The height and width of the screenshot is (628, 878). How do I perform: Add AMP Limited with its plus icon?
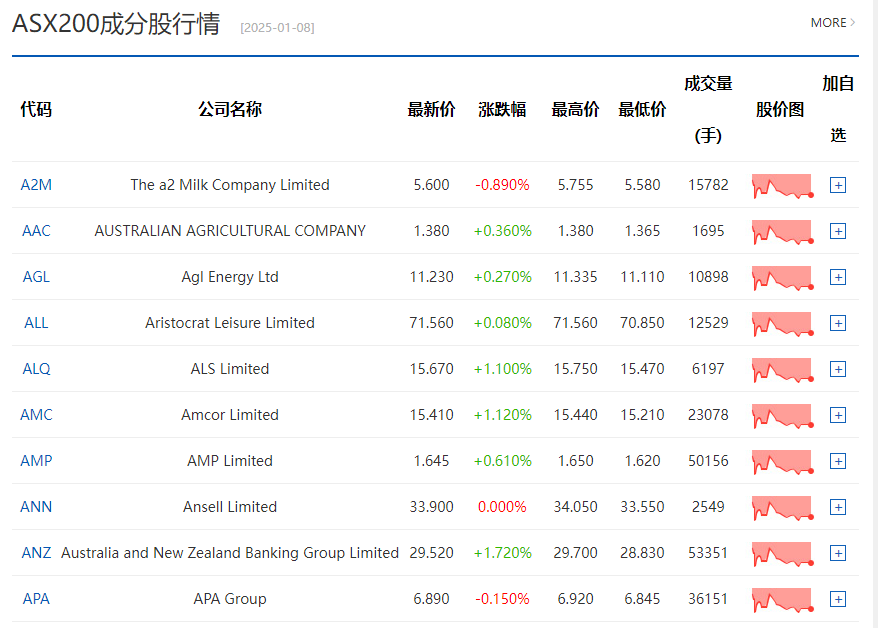[837, 461]
